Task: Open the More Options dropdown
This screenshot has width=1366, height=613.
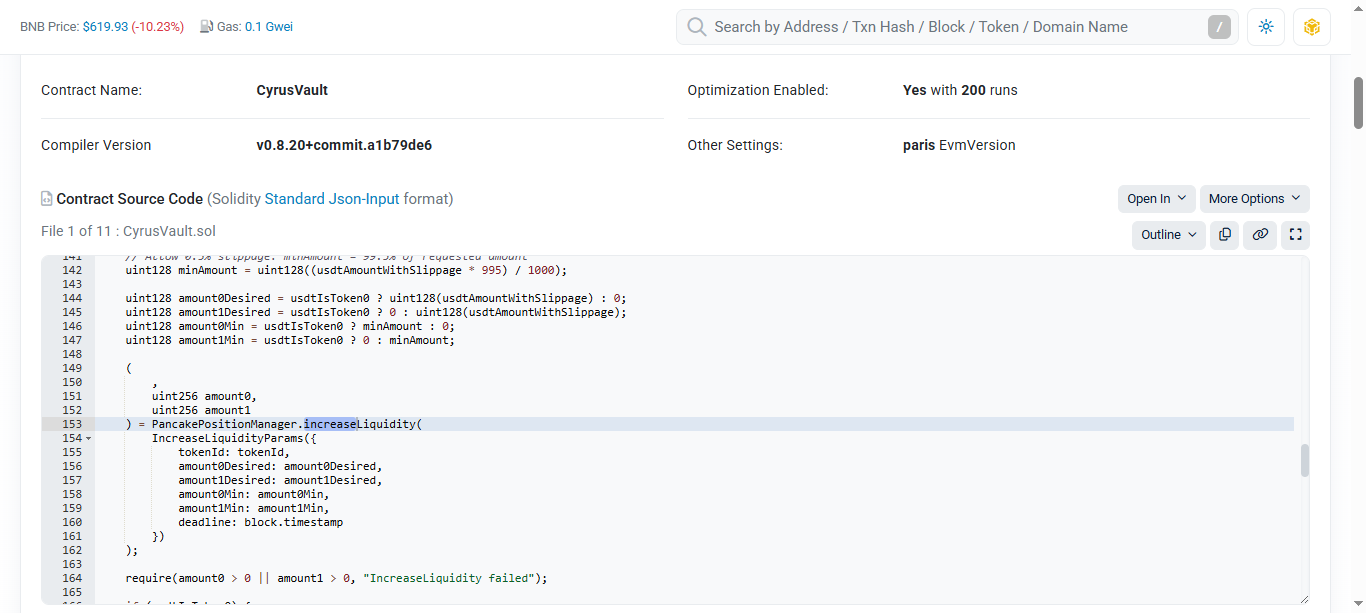Action: pos(1254,198)
